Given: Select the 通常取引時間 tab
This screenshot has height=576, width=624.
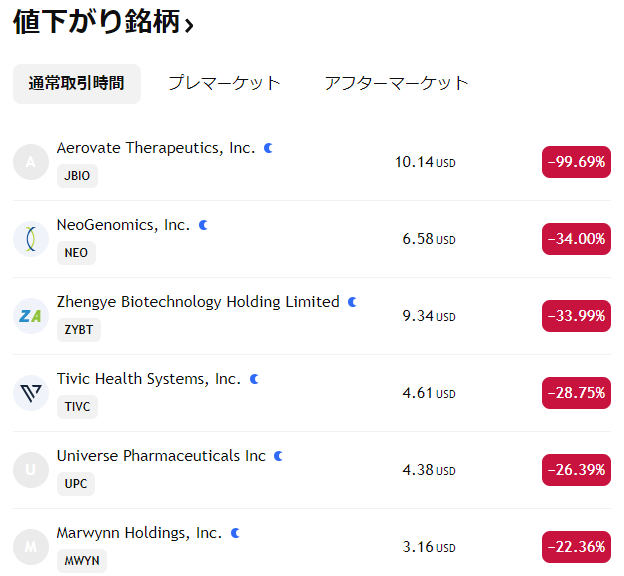Looking at the screenshot, I should tap(76, 83).
